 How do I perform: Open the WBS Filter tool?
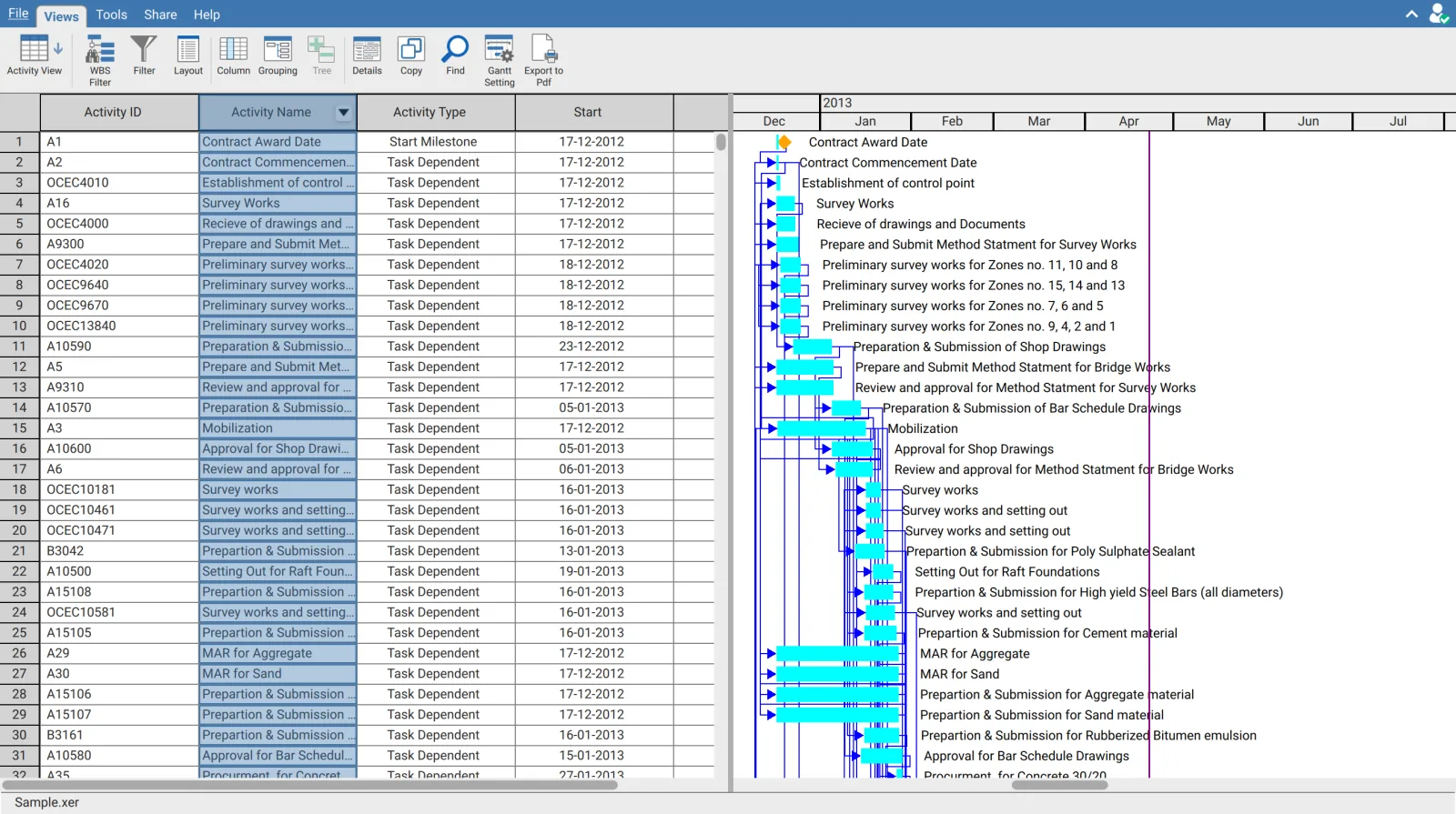coord(100,60)
